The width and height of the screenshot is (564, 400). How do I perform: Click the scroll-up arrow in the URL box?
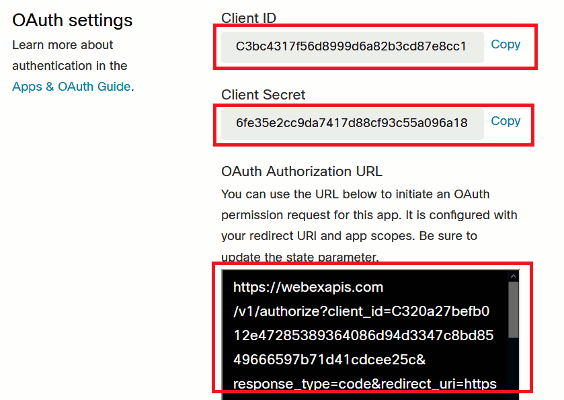513,276
